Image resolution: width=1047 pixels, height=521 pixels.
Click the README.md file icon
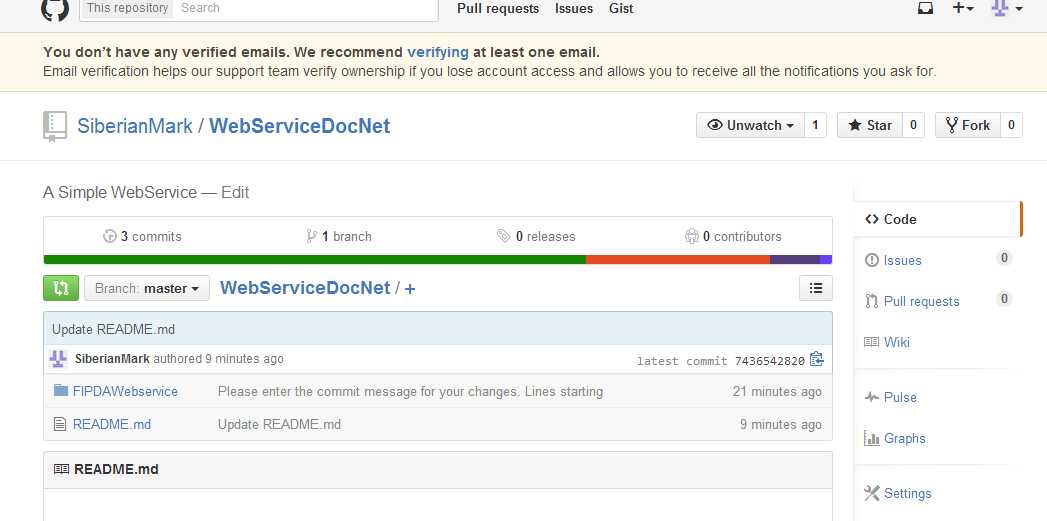pyautogui.click(x=60, y=424)
